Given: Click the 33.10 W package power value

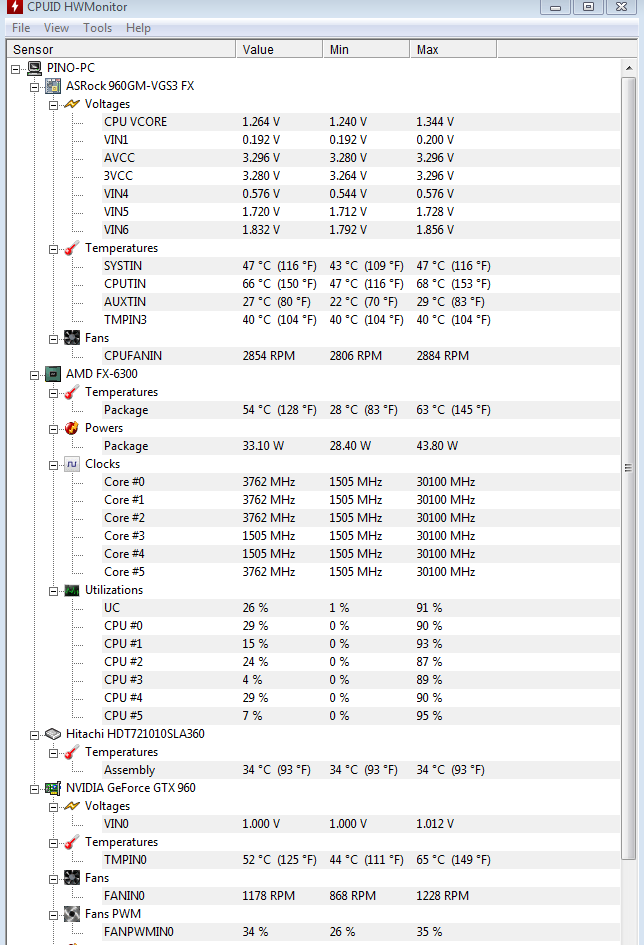Looking at the screenshot, I should pyautogui.click(x=263, y=446).
